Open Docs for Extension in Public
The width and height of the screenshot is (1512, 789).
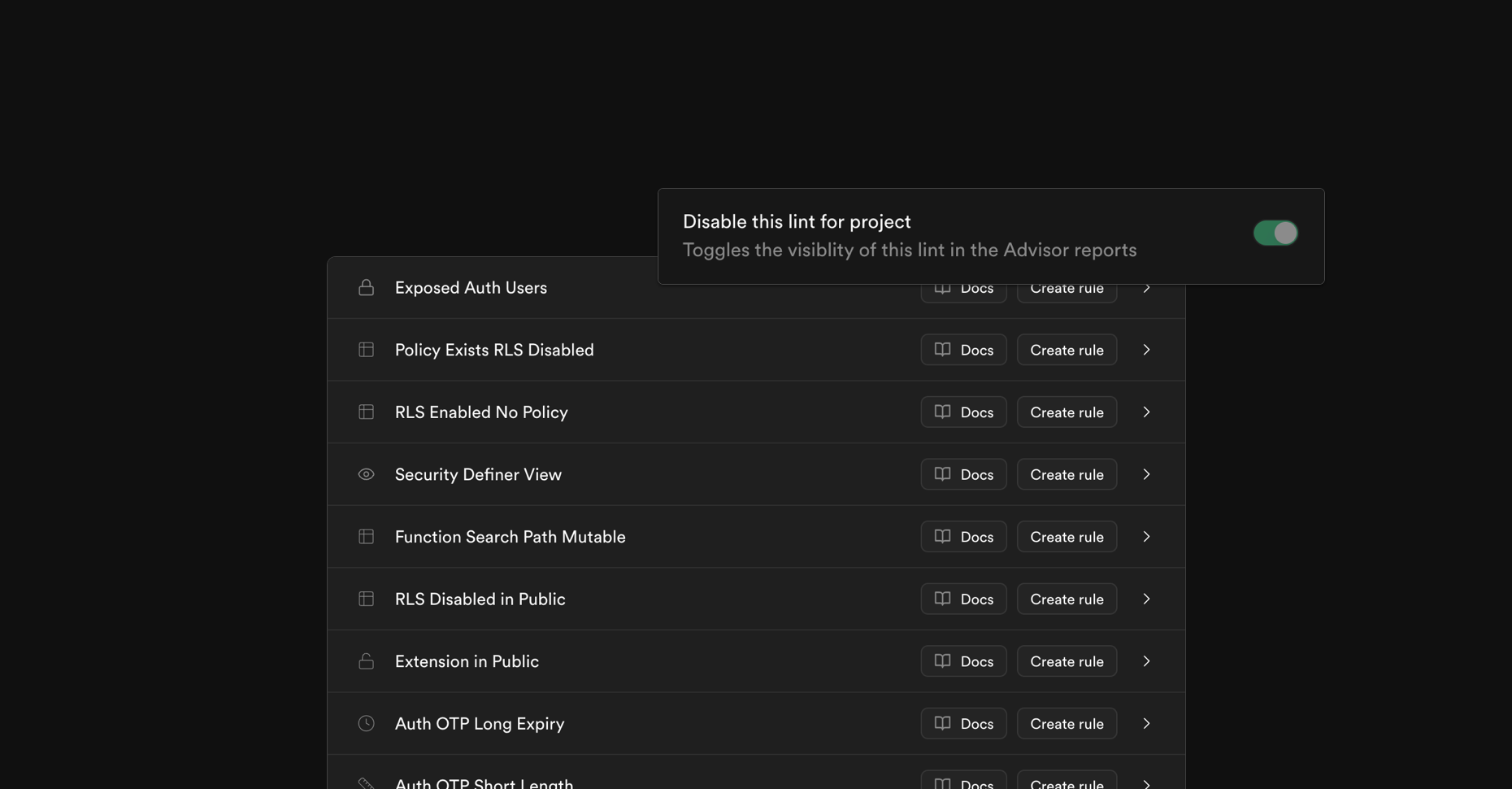[x=963, y=661]
